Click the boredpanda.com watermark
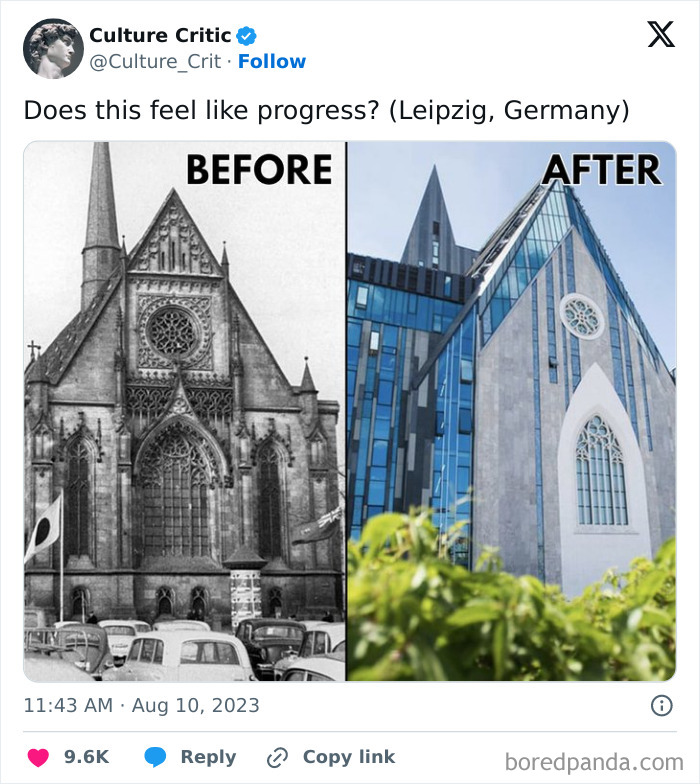This screenshot has width=700, height=784. click(x=593, y=762)
